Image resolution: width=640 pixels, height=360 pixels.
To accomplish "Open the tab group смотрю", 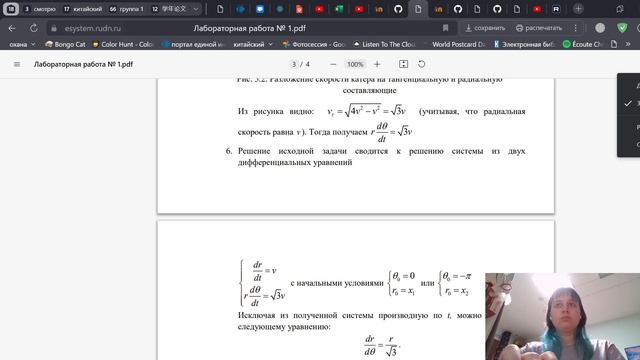I will point(40,9).
